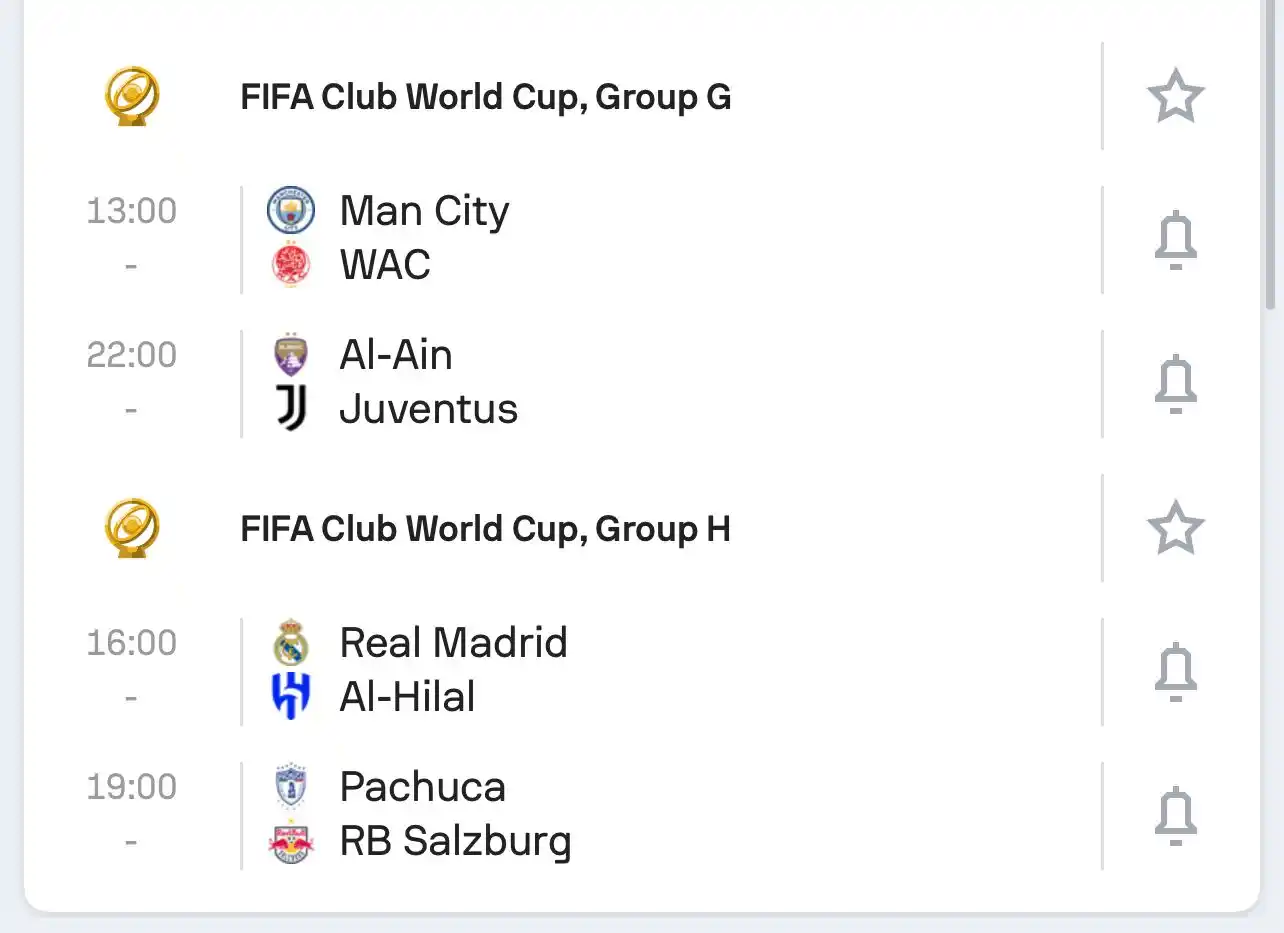Screen dimensions: 1284x933
Task: Click the RB Salzburg crest
Action: pos(291,841)
